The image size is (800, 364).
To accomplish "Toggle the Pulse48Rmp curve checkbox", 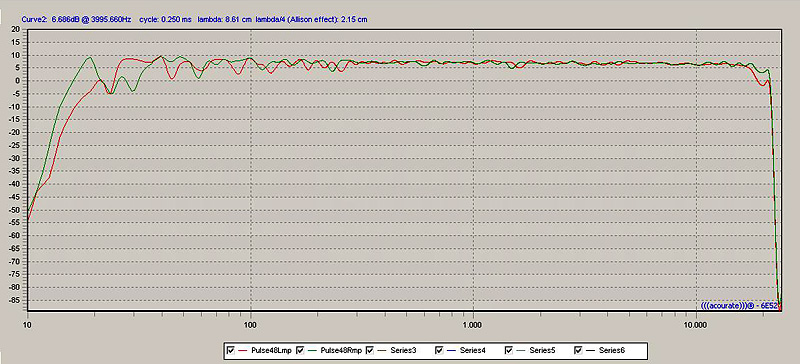I will click(x=300, y=350).
